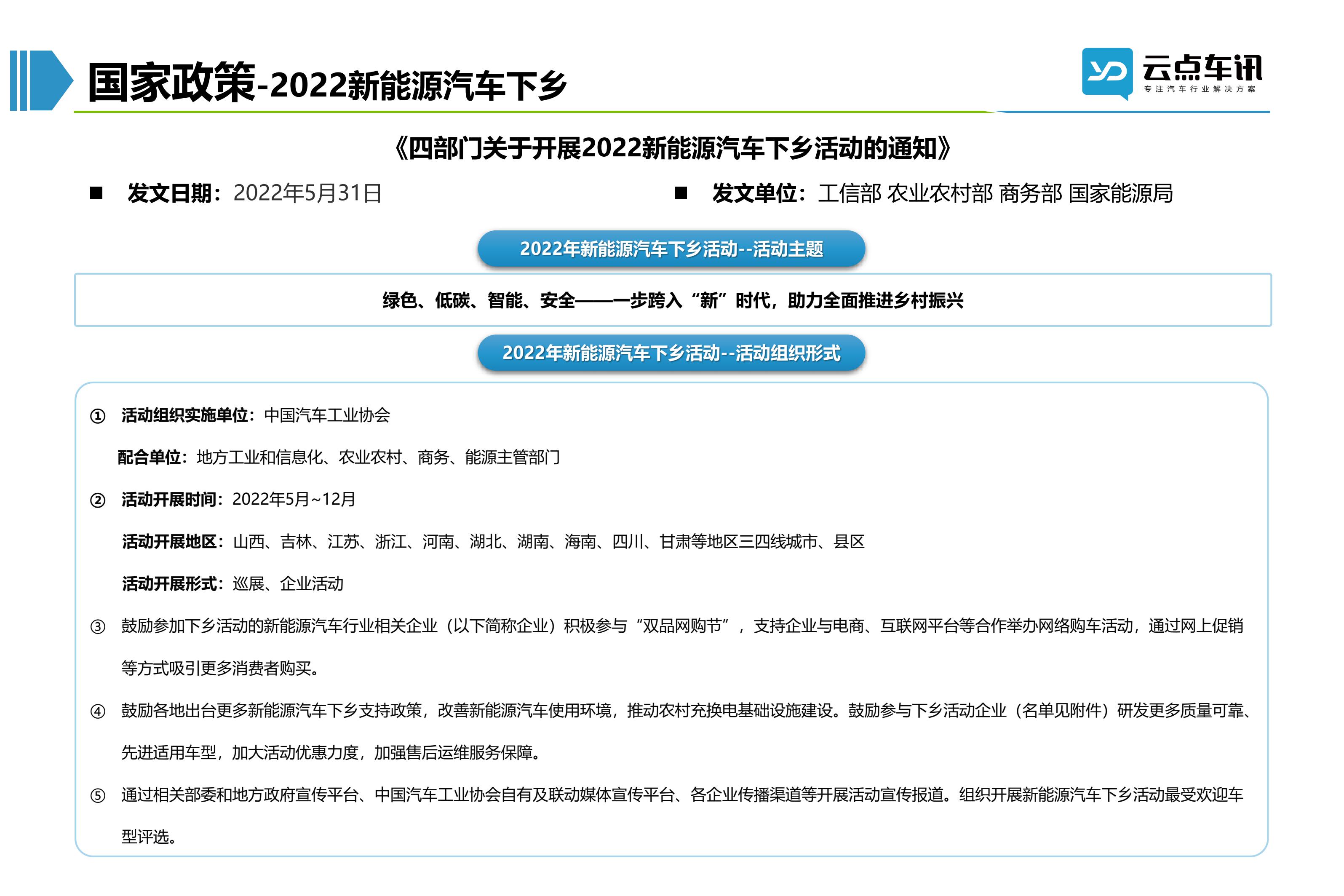Click the line 先进适用车型，加大活动优惠力度
Viewport: 1344px width, 896px height.
pos(331,753)
